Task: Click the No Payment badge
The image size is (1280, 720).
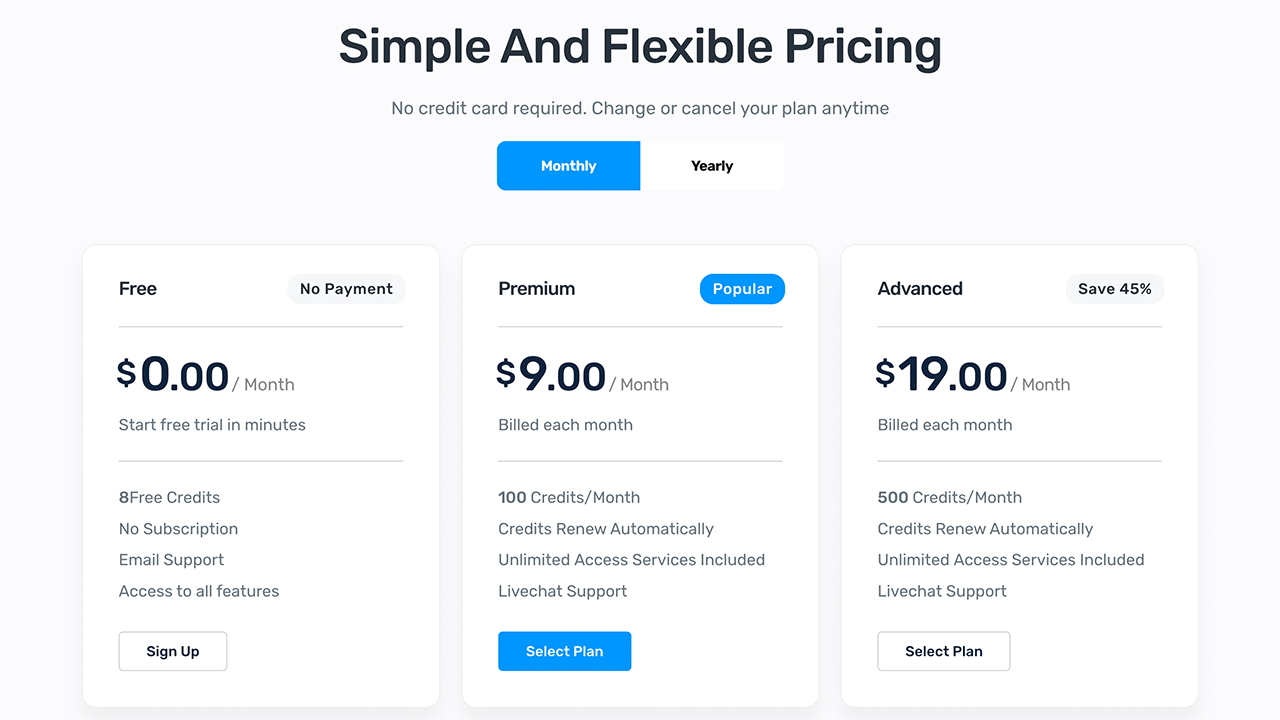Action: pyautogui.click(x=346, y=289)
